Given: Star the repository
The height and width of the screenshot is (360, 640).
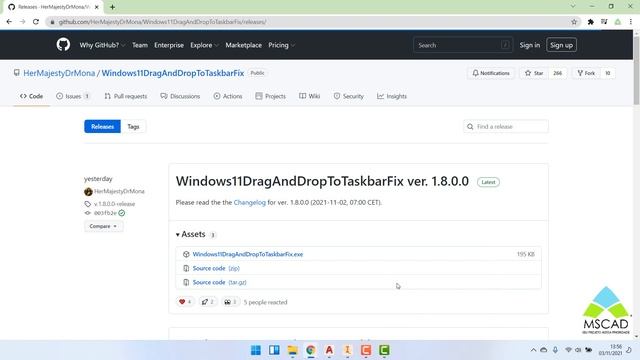Looking at the screenshot, I should [x=534, y=73].
